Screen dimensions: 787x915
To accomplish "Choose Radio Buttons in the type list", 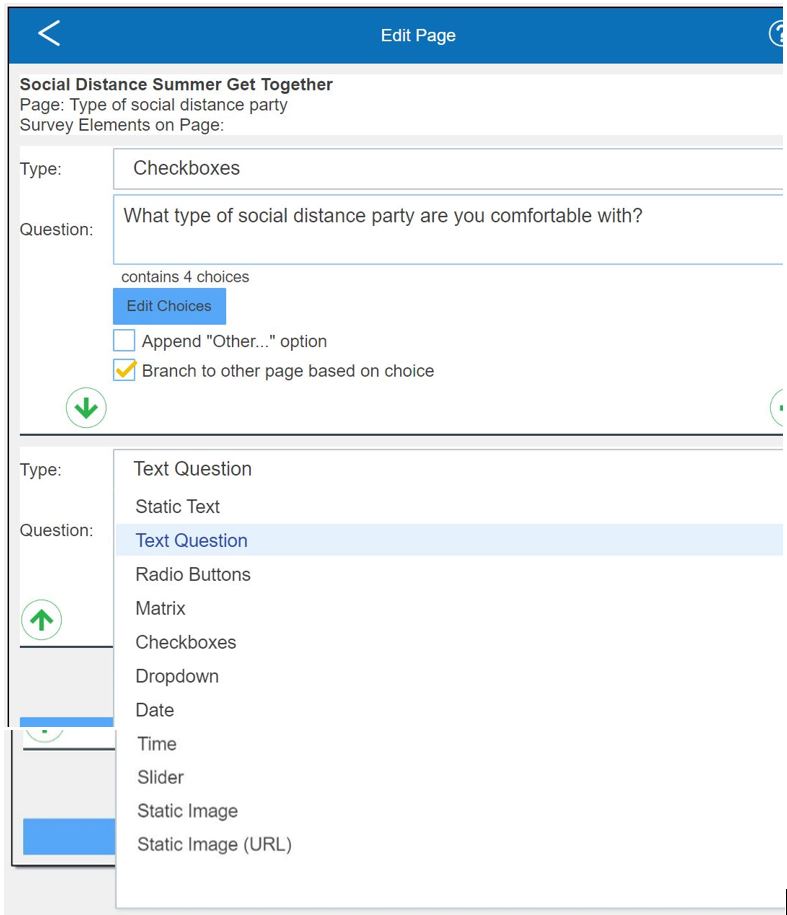I will coord(193,575).
